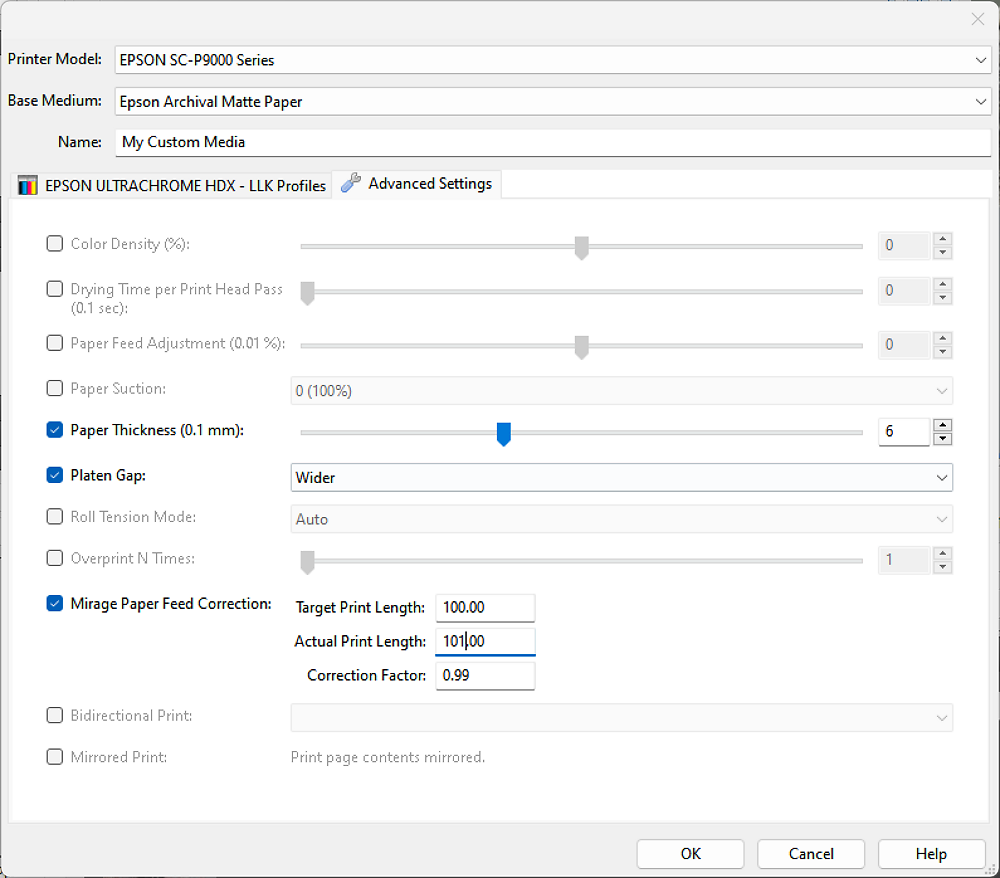Screen dimensions: 1000x878
Task: Turn off Mirage Paper Feed Correction
Action: point(55,604)
